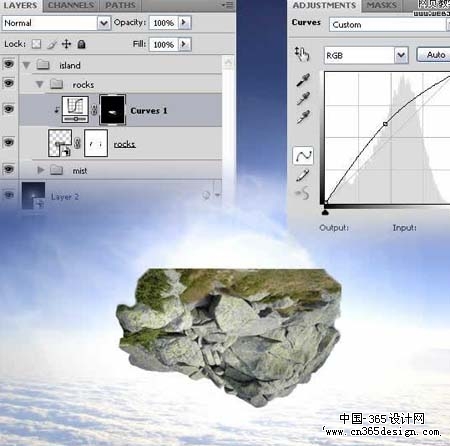Hide the Curves 1 layer

[9, 109]
